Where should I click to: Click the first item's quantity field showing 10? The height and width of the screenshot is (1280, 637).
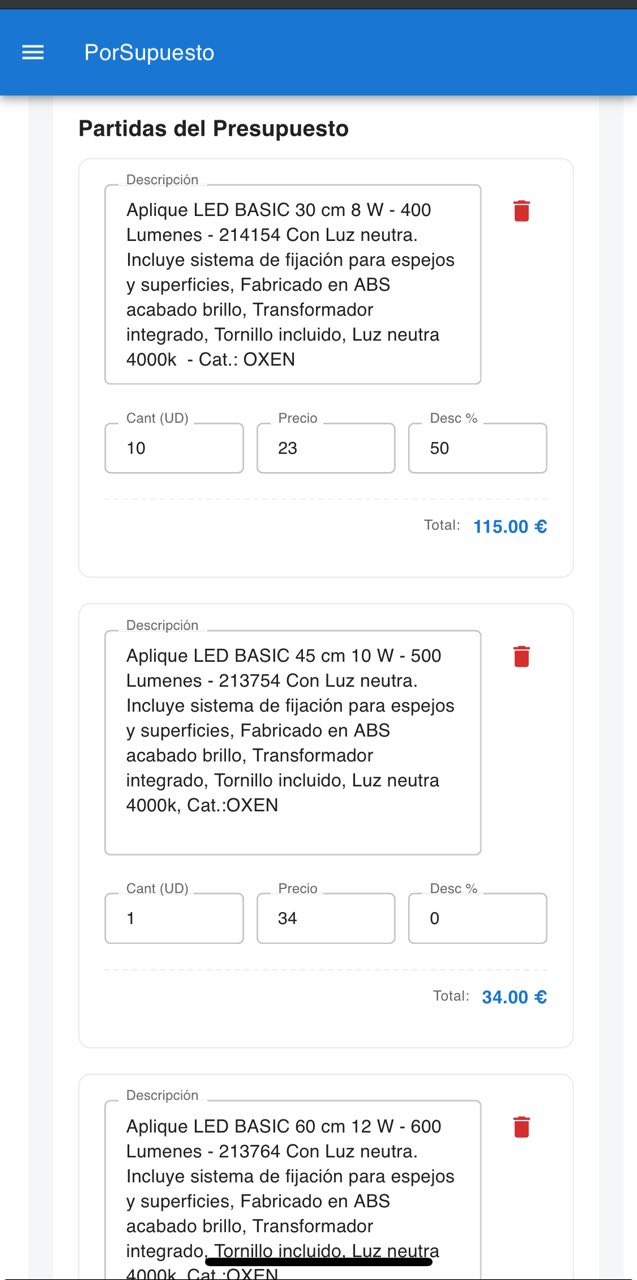coord(173,448)
